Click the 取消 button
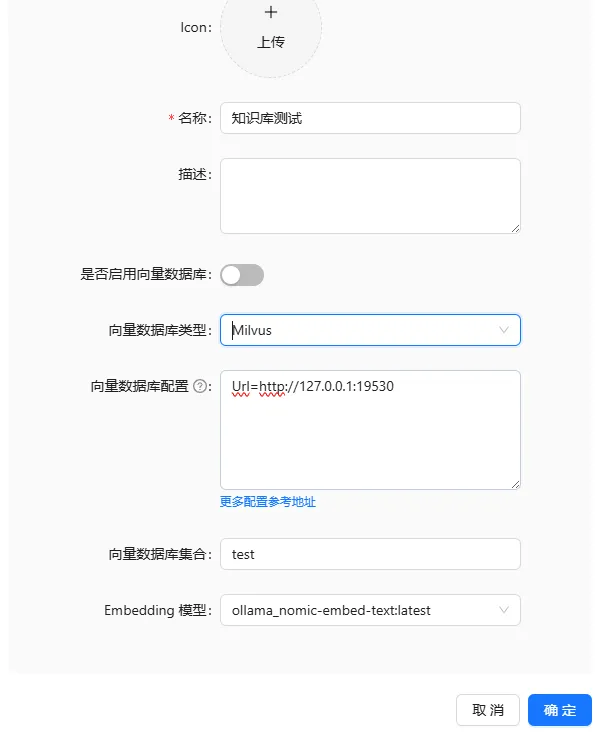 (x=488, y=710)
